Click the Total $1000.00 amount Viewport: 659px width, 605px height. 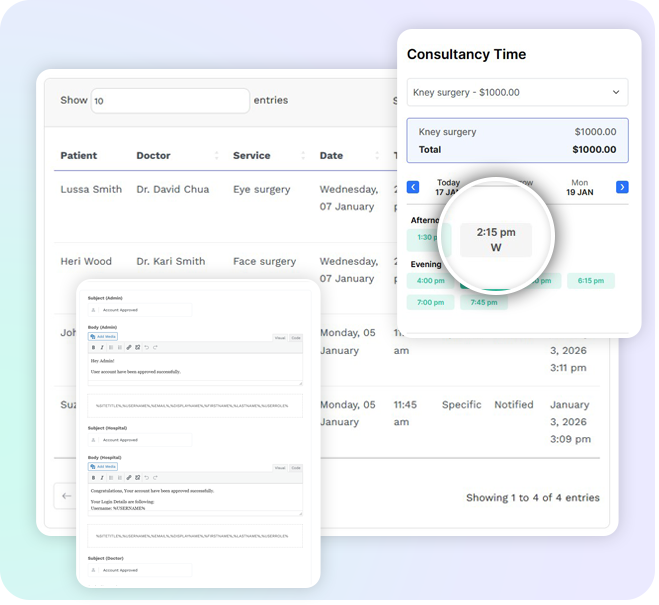(594, 150)
